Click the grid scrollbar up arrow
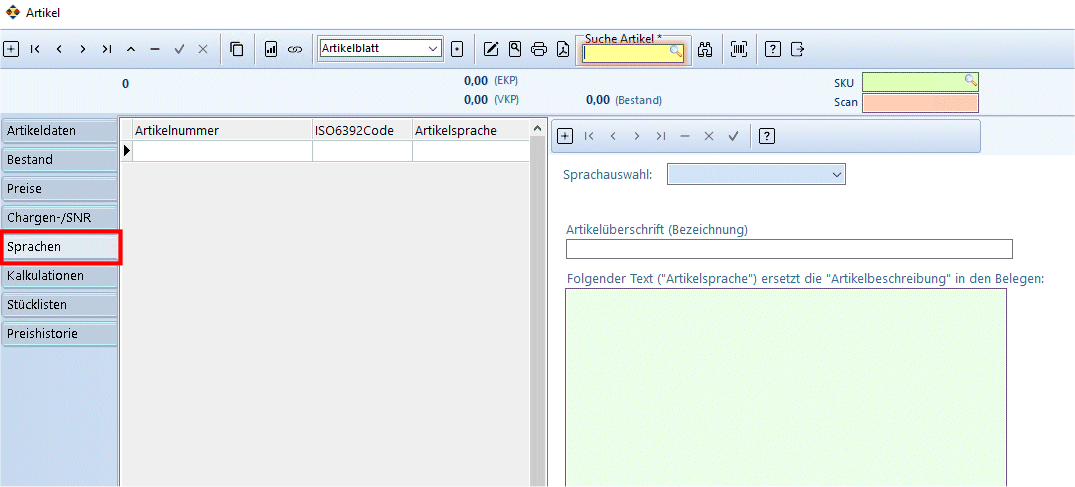 coord(538,128)
